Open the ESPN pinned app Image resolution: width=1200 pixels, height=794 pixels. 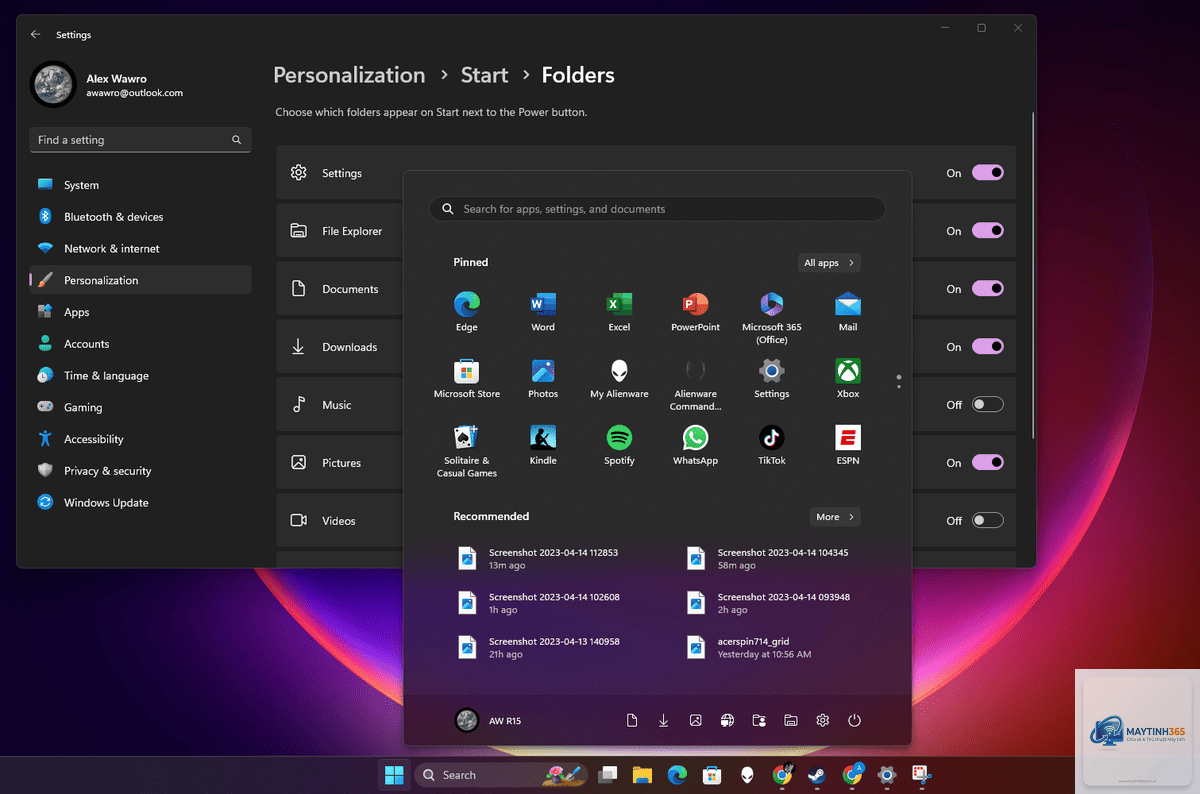coord(848,445)
